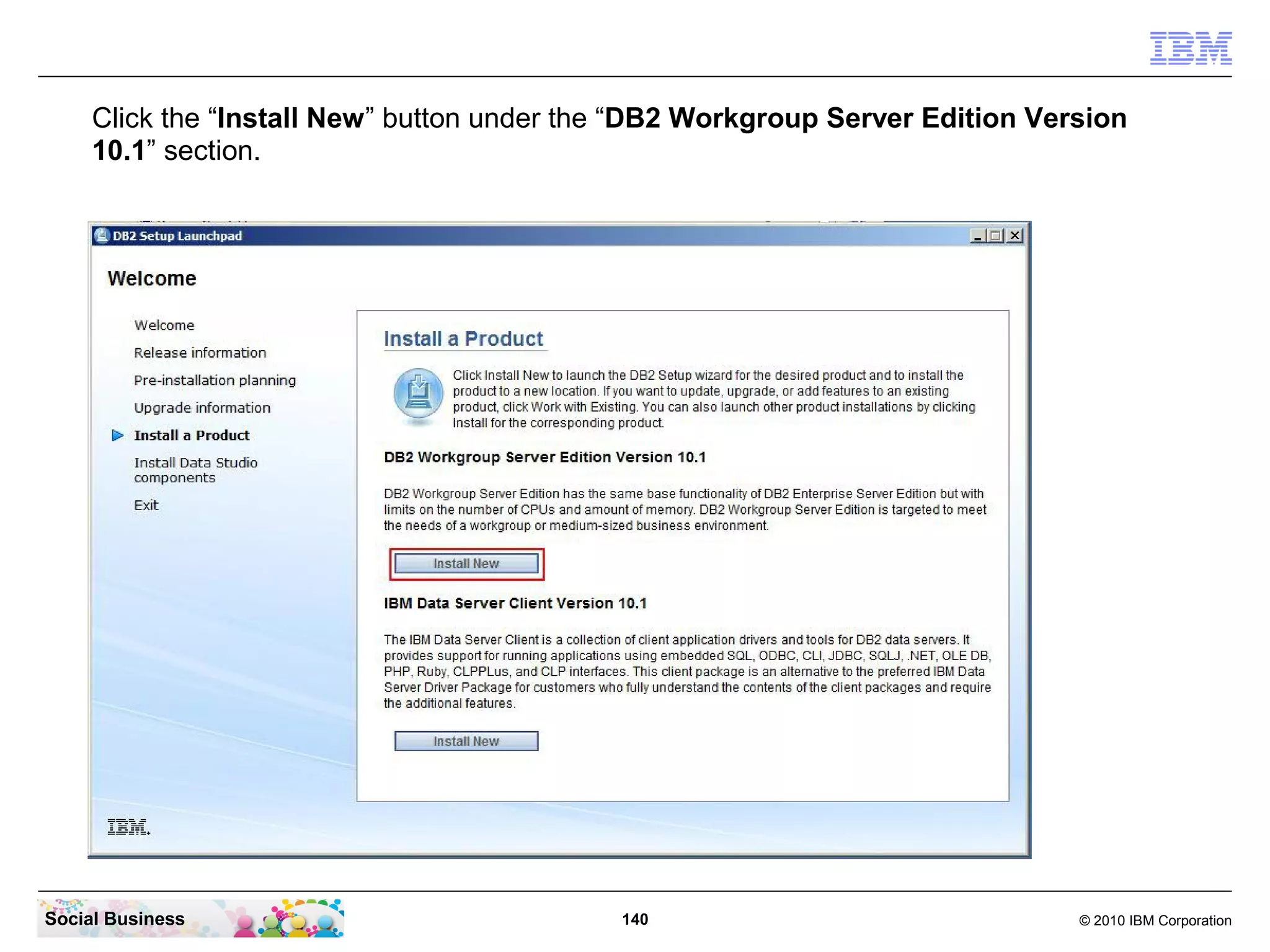Click Install New under DB2 Workgroup Server Edition
The image size is (1270, 952).
466,563
